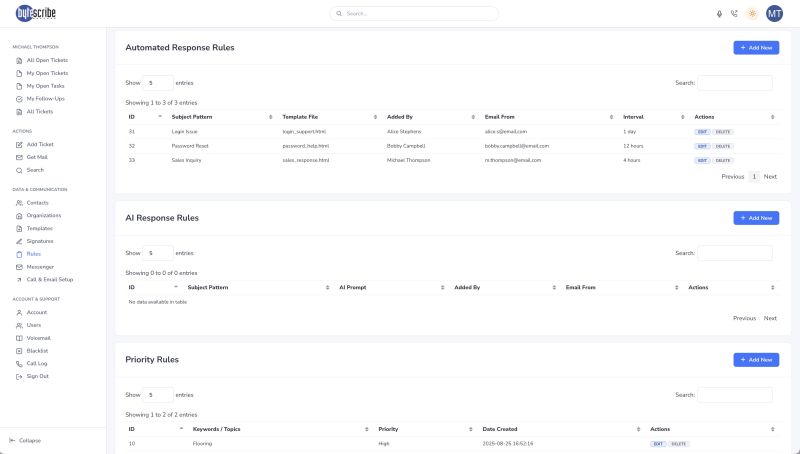This screenshot has width=800, height=454.
Task: Add new AI Response Rule
Action: coord(755,217)
